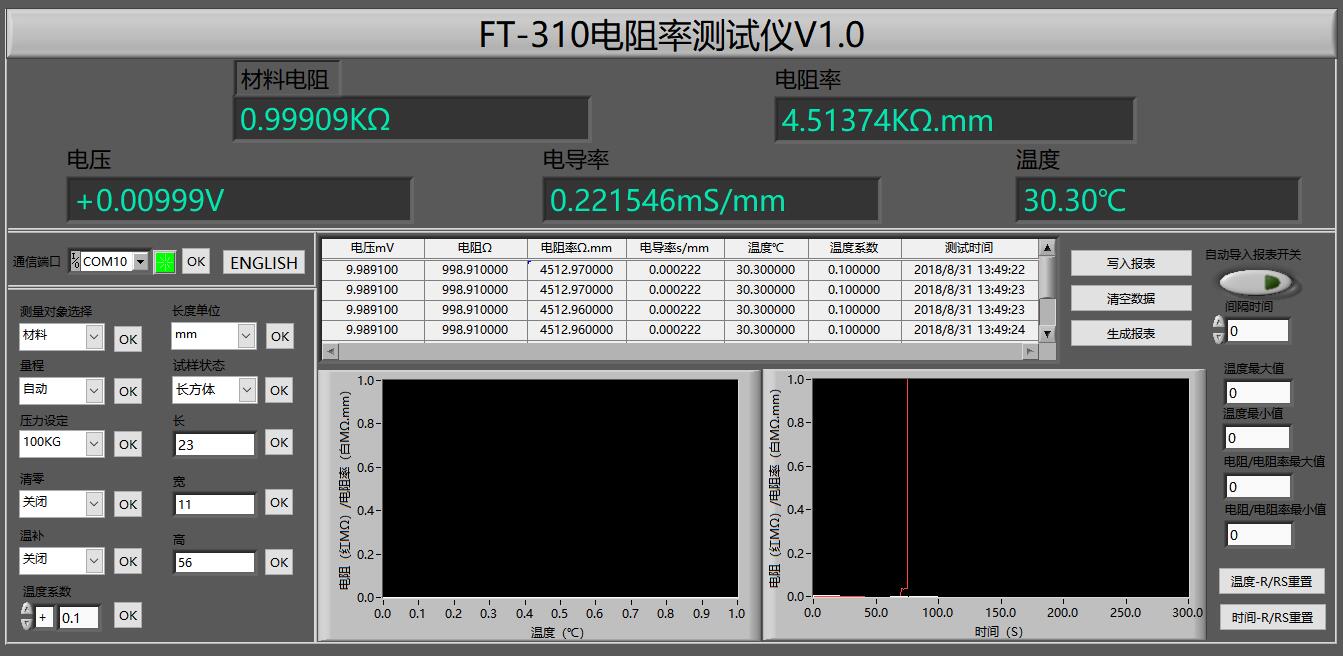Click the green serial port status indicator
Screen dimensions: 1343x656
pos(165,262)
